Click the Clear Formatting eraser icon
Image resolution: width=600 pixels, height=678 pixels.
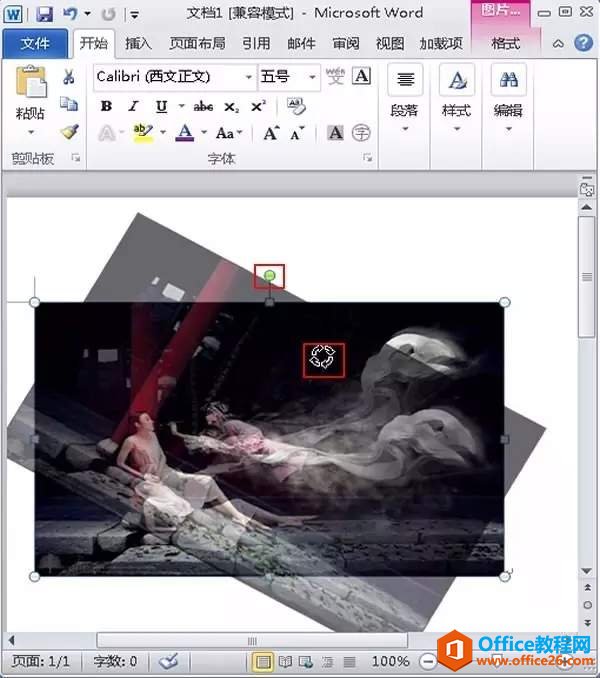point(297,106)
